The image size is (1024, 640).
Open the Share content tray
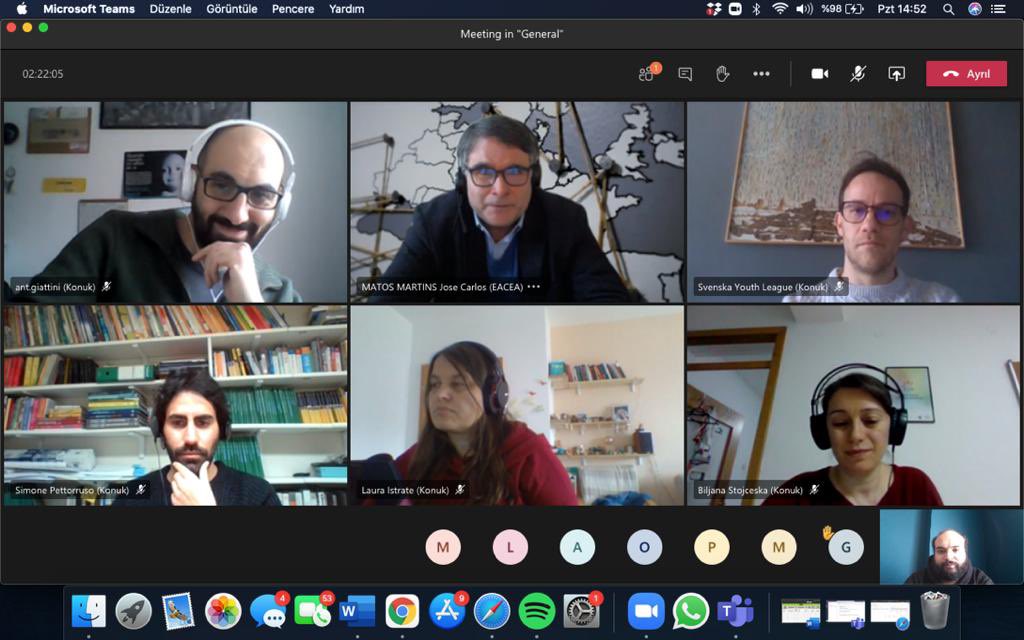tap(896, 74)
